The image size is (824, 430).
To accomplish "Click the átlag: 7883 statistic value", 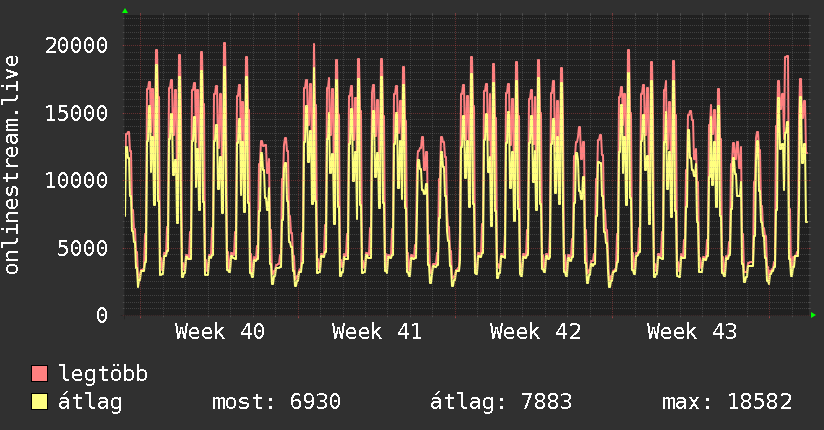I will click(501, 402).
